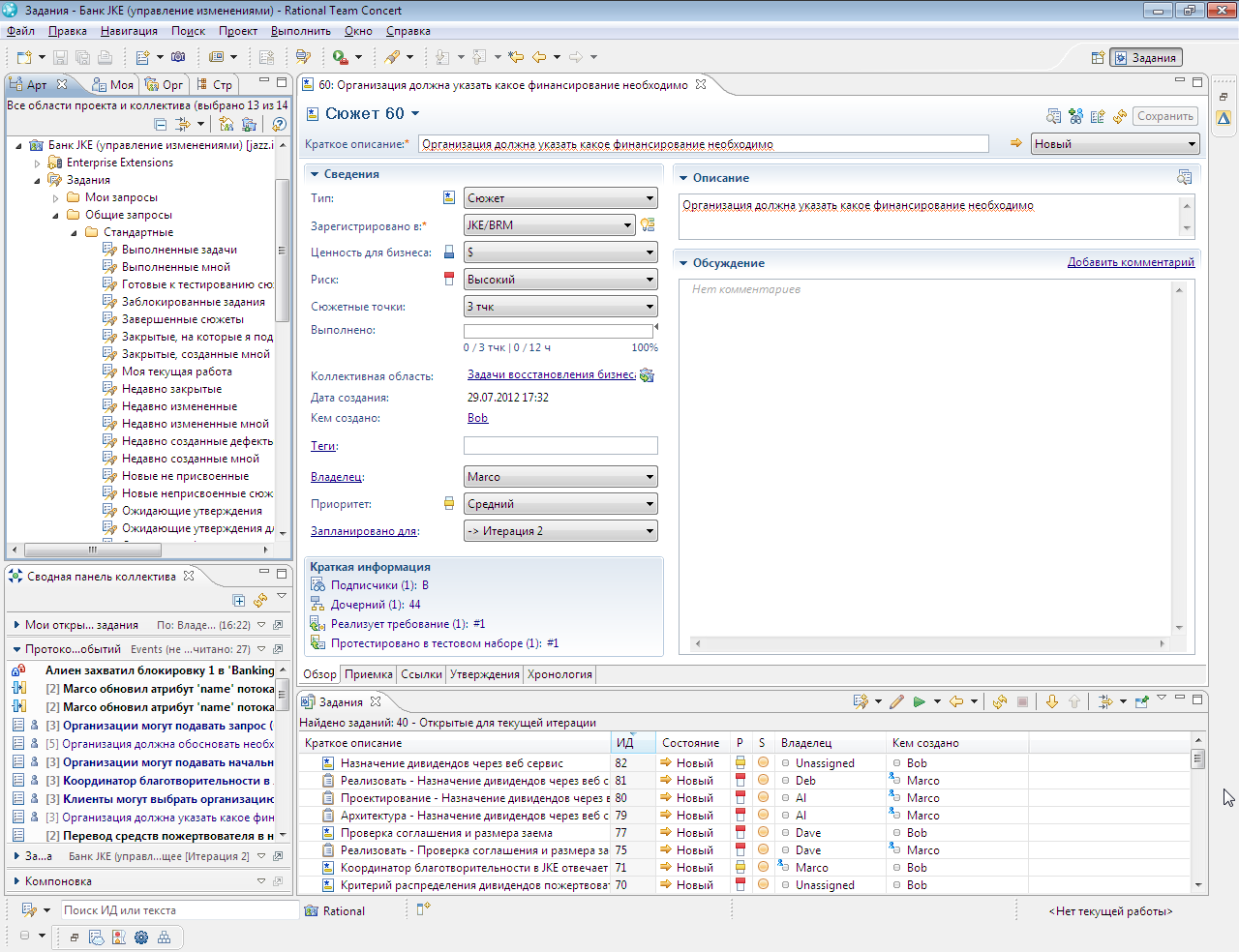Open the Задачи восстановления бизнес link
The image size is (1239, 952).
tap(552, 374)
